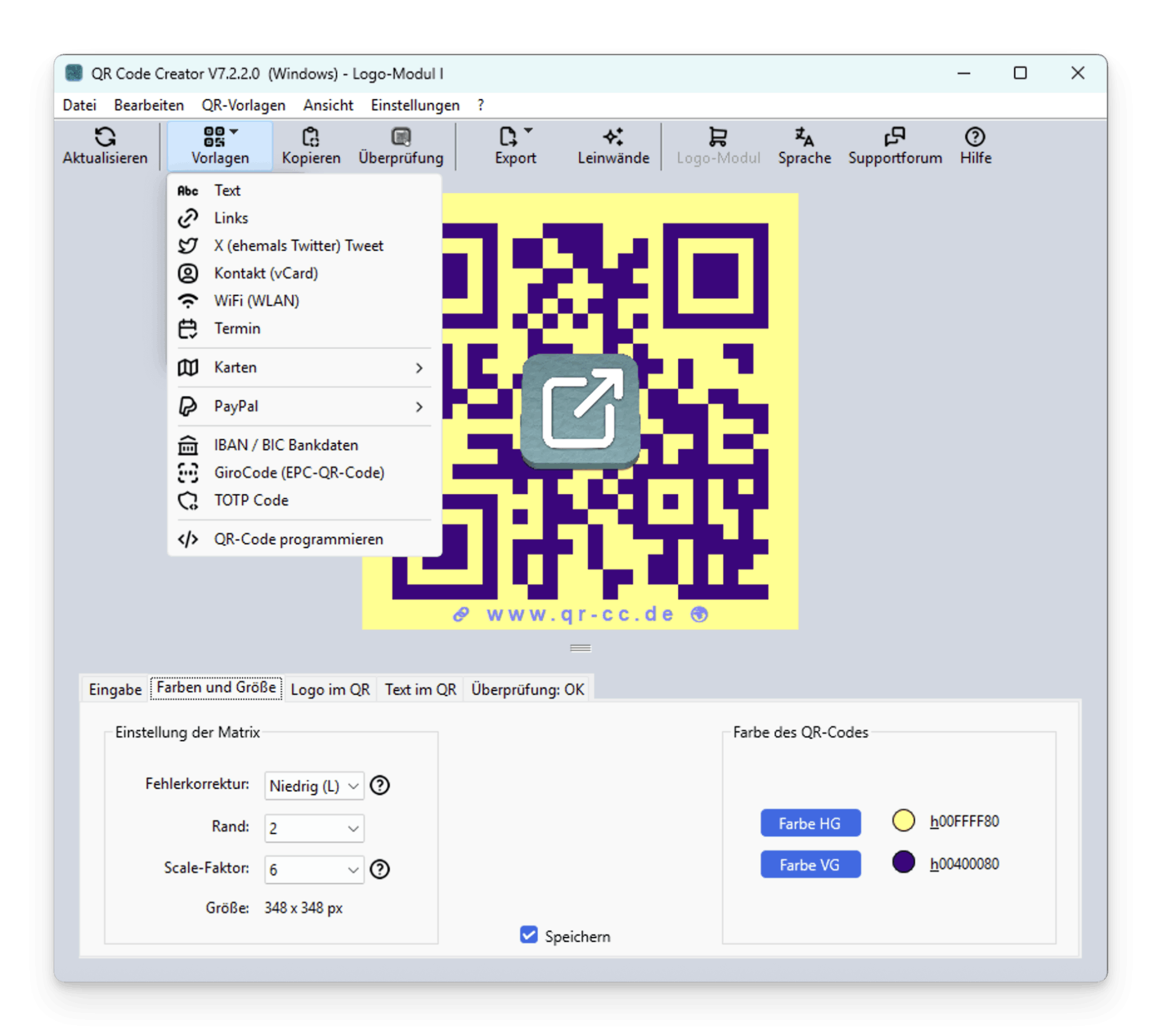This screenshot has height=1036, width=1162.
Task: Switch to Farben und Größe tab
Action: 216,688
